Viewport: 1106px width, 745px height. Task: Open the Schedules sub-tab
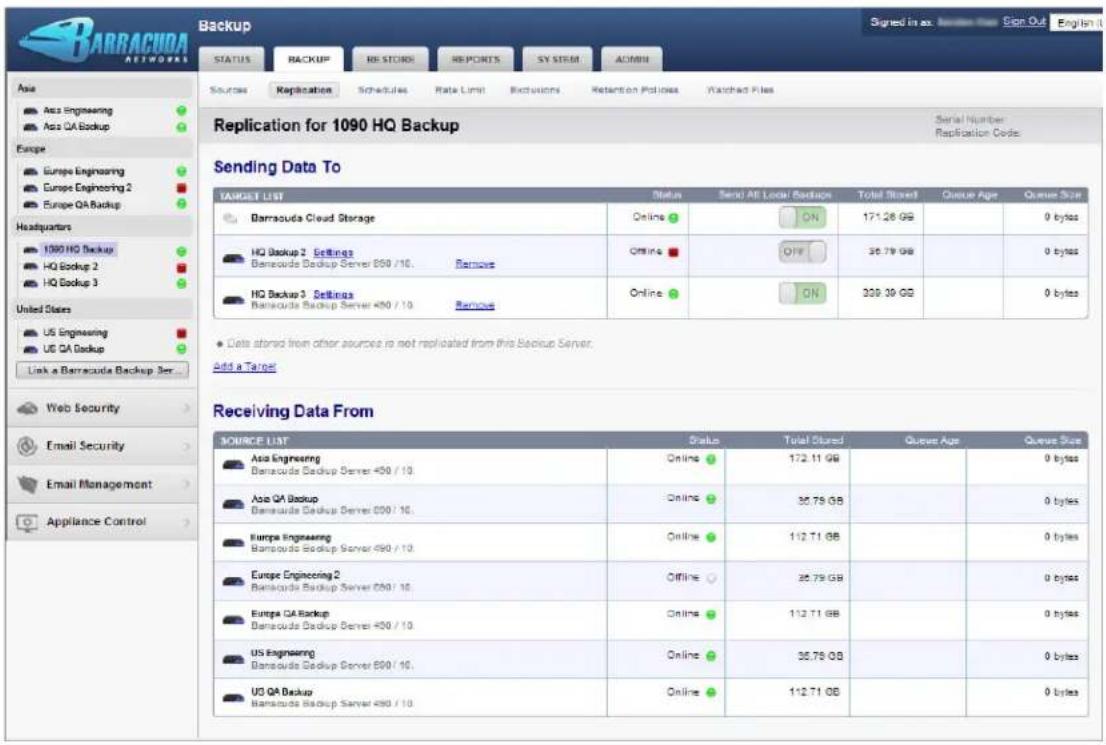tap(382, 90)
